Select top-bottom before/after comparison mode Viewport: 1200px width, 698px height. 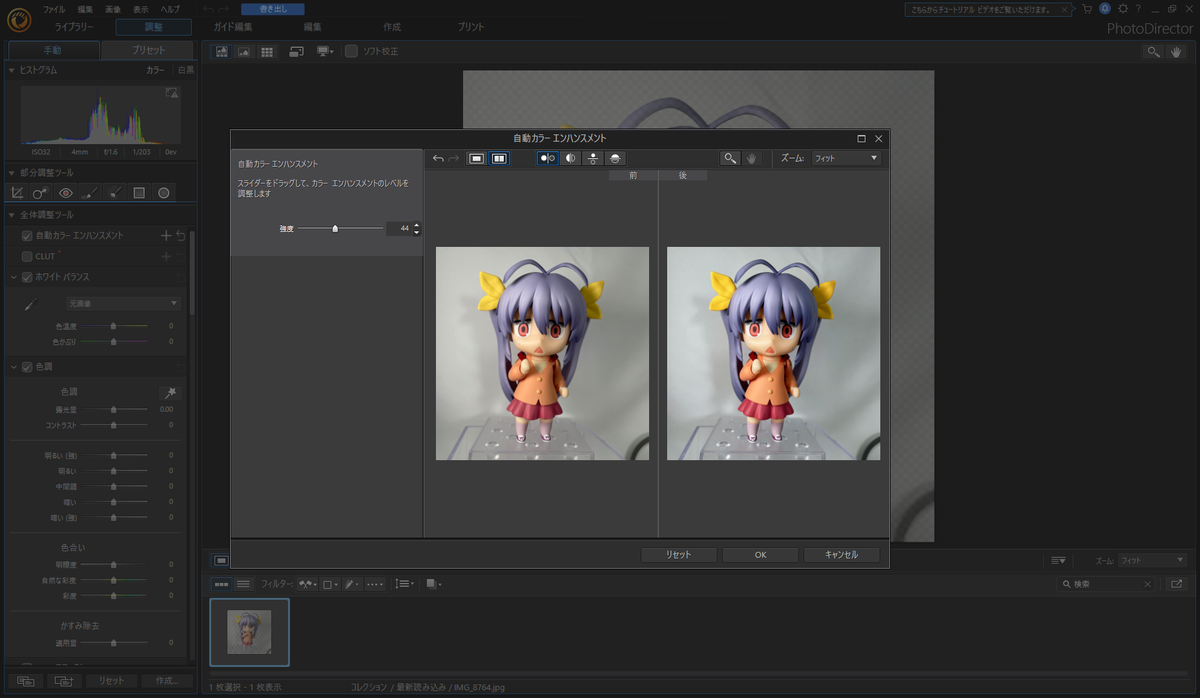click(x=594, y=158)
